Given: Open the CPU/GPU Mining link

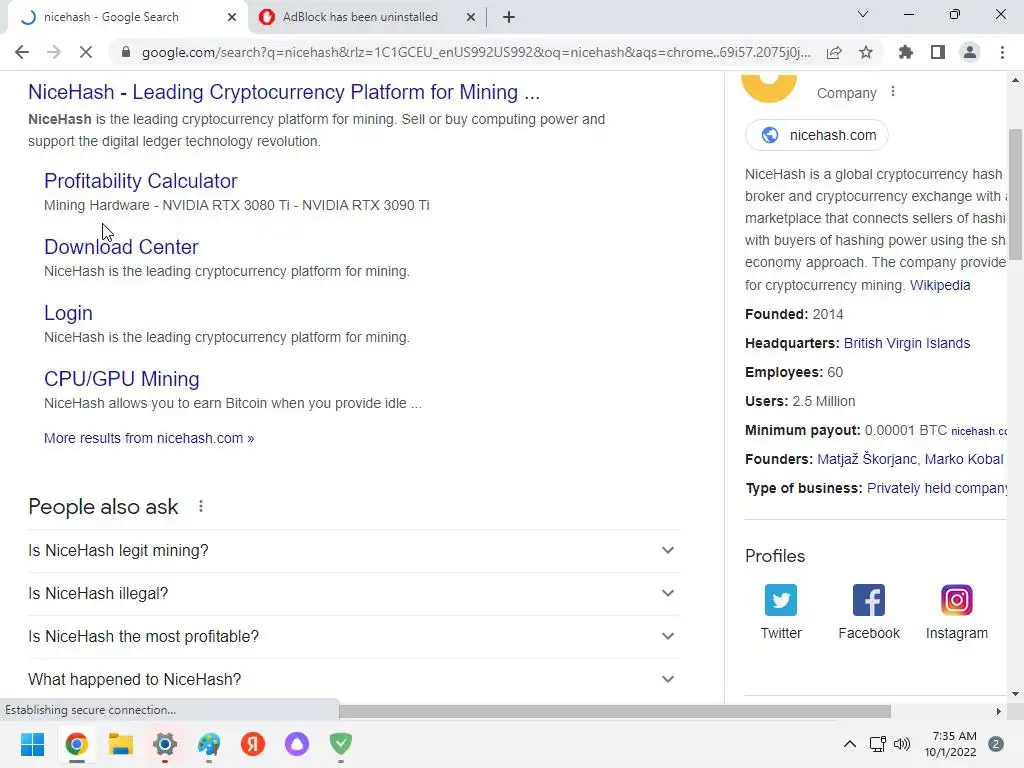Looking at the screenshot, I should pos(121,379).
